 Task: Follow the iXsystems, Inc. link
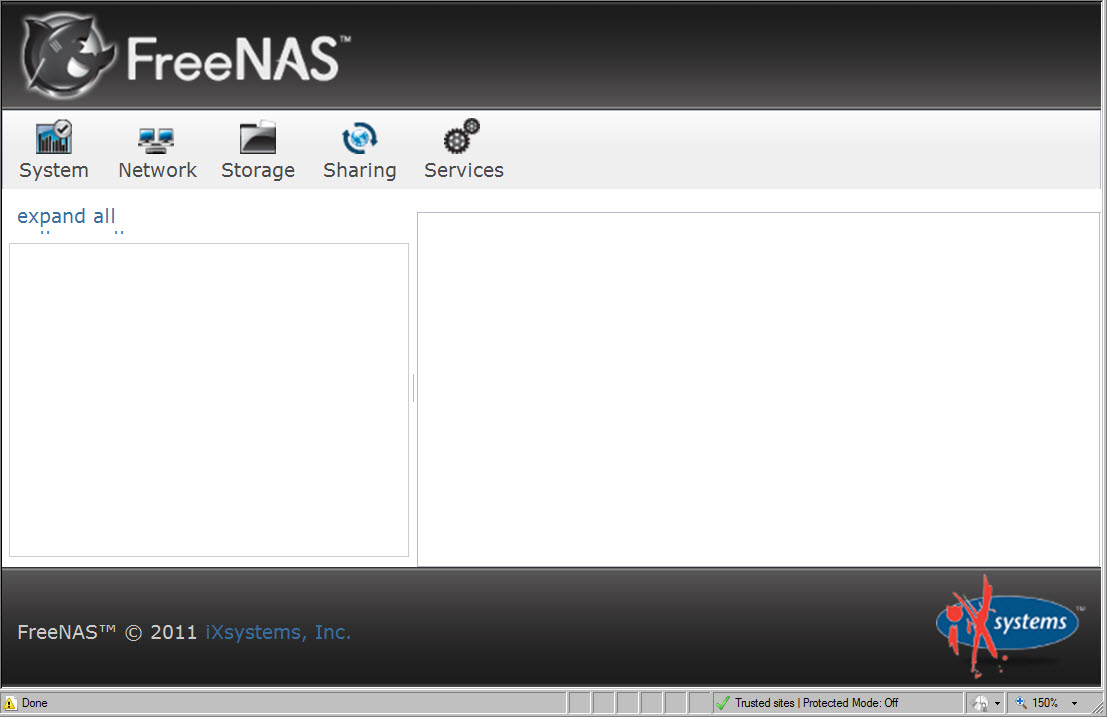coord(278,632)
